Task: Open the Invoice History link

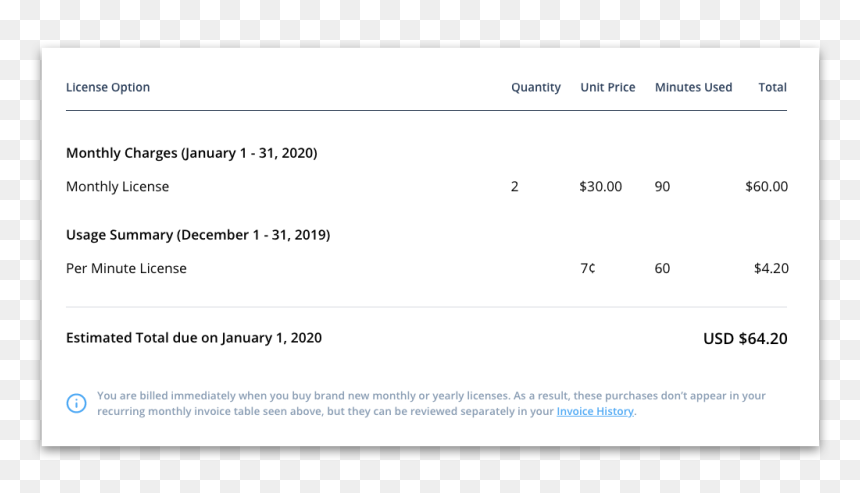Action: [595, 411]
